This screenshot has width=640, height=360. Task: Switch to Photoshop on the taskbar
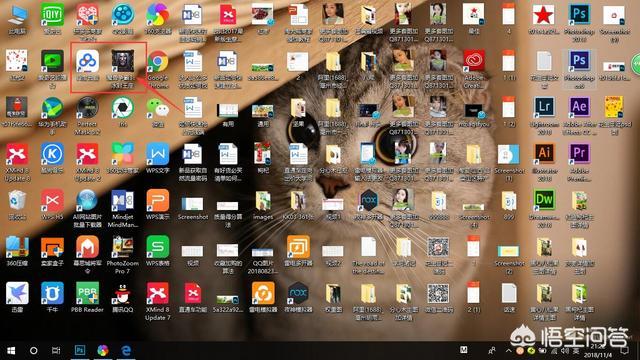(x=80, y=351)
